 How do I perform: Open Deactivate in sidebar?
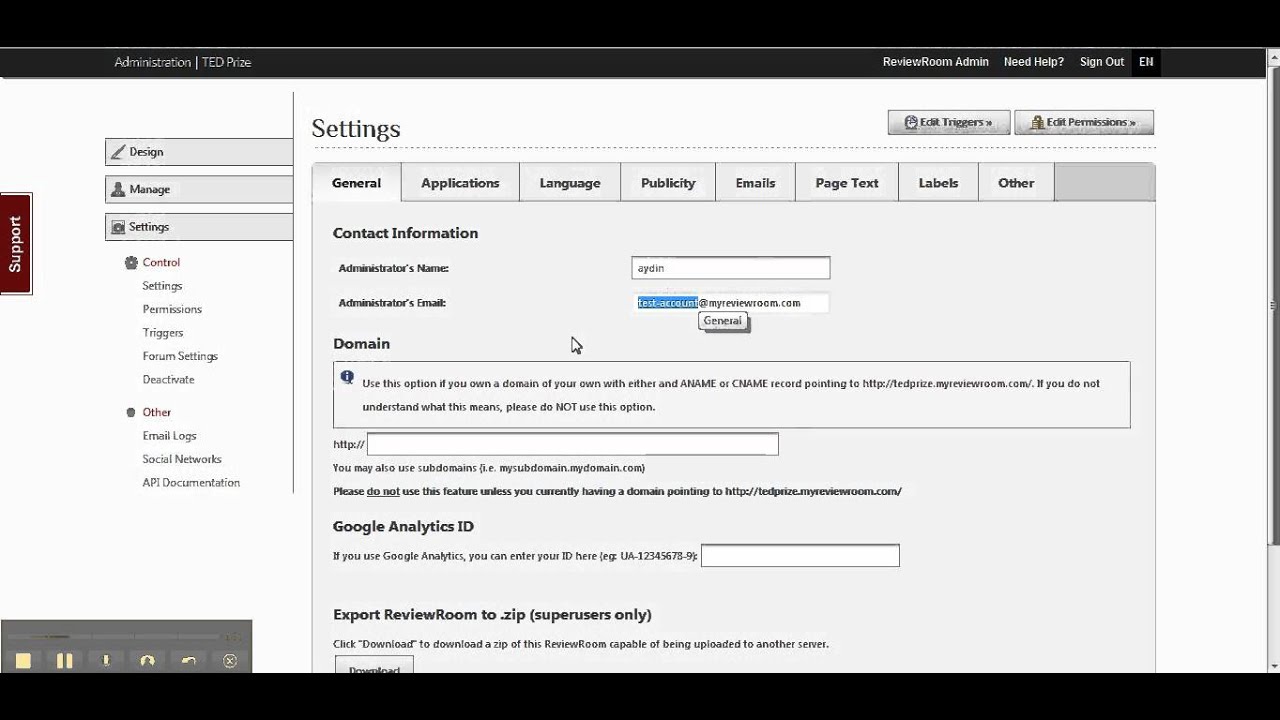168,380
